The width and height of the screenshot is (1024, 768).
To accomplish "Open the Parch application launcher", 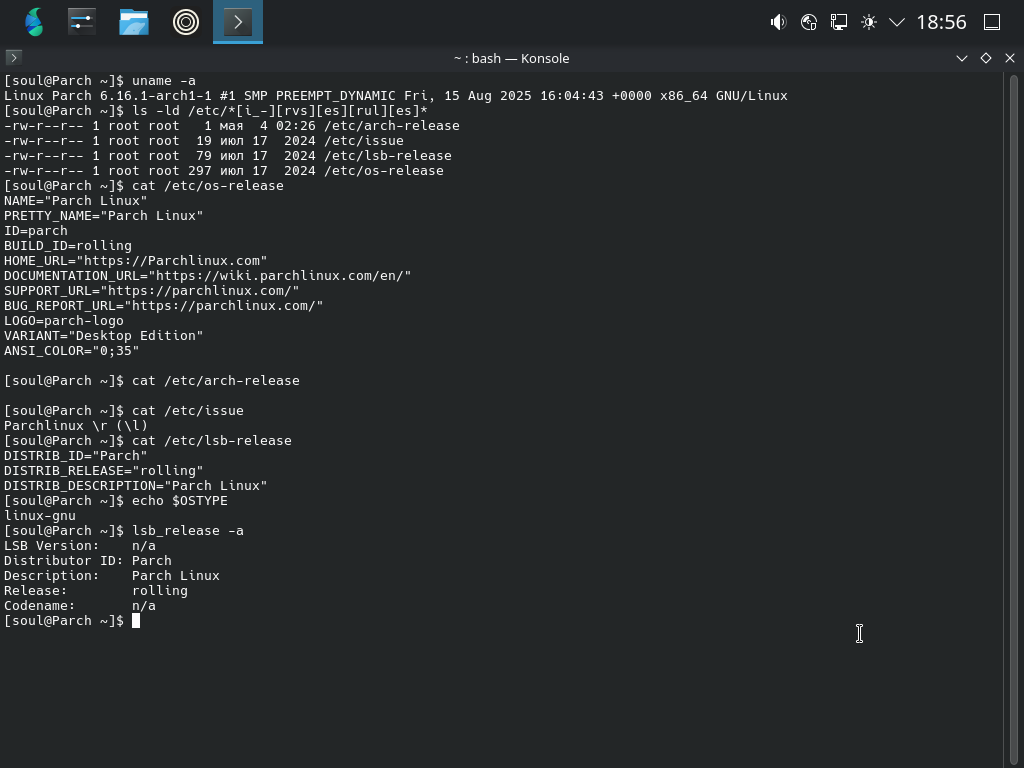I will click(33, 22).
